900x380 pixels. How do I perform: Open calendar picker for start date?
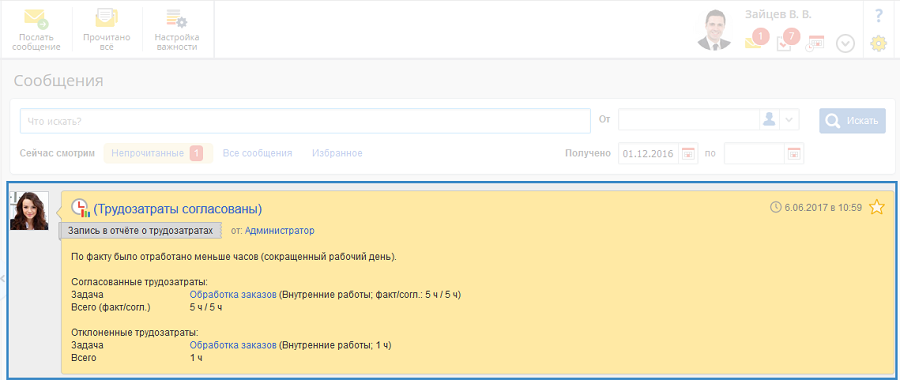point(688,153)
